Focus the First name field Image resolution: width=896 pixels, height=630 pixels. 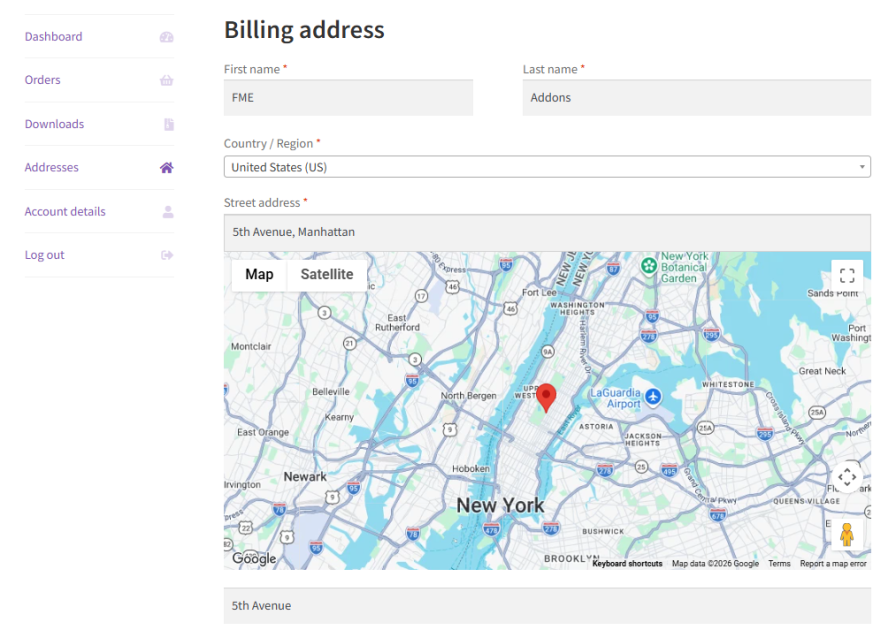pyautogui.click(x=348, y=98)
